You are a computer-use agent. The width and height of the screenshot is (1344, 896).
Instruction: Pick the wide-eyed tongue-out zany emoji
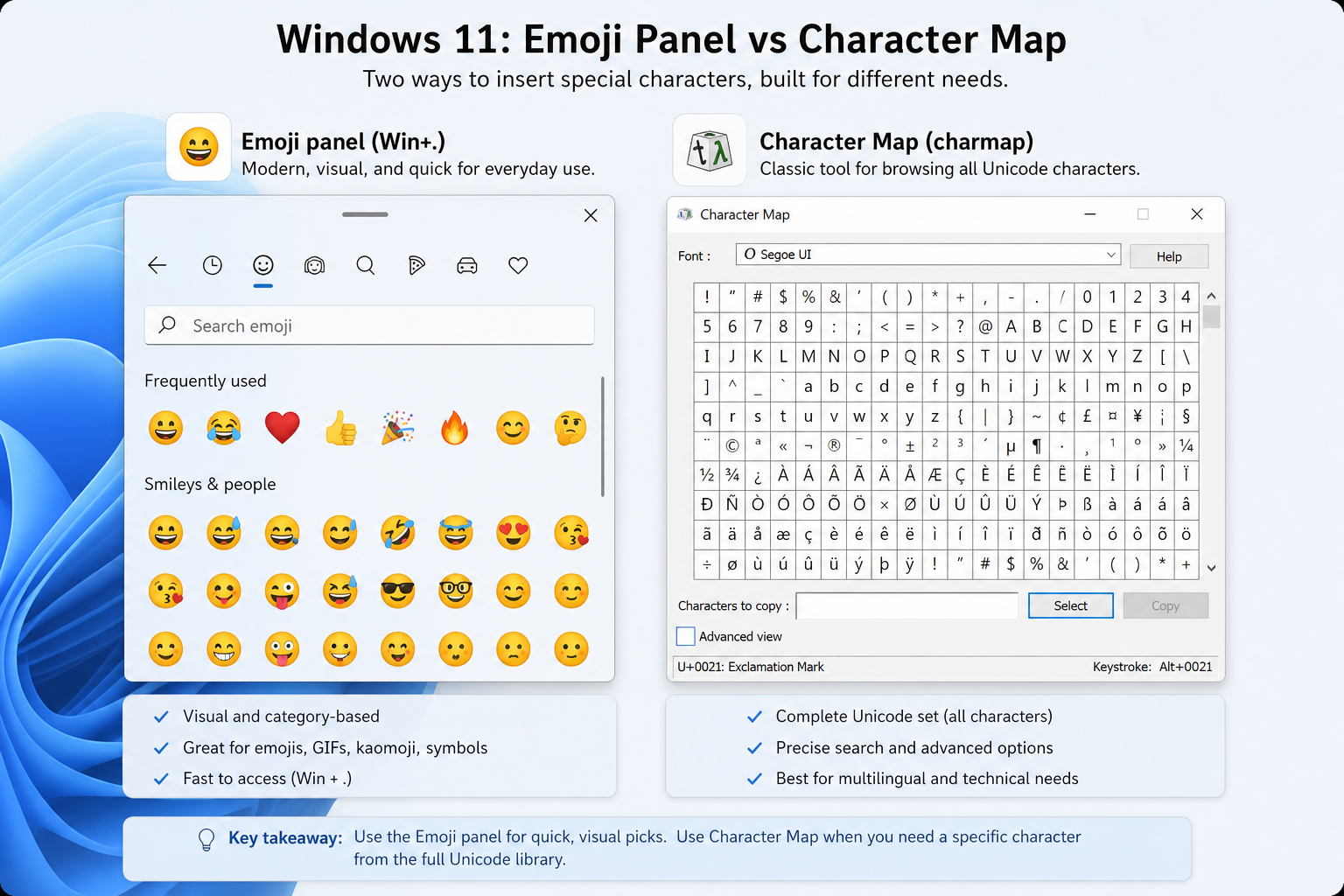pos(282,649)
